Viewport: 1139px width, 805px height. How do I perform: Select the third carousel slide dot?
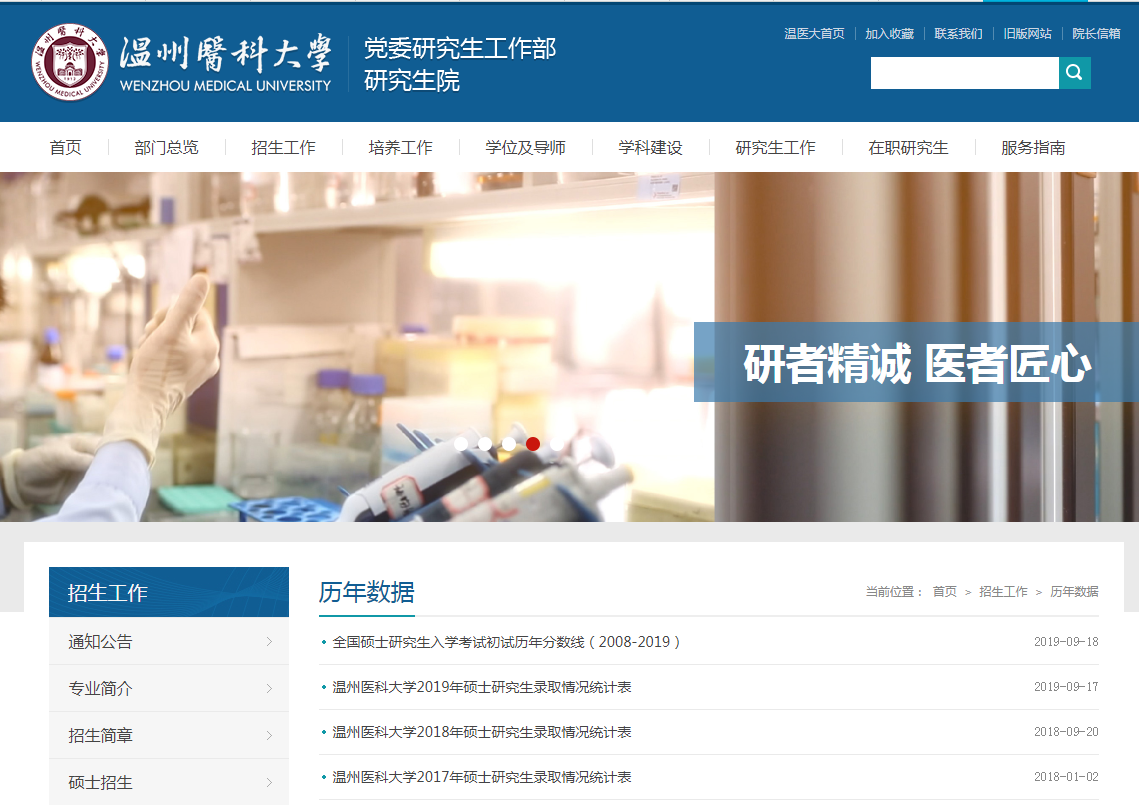(509, 444)
